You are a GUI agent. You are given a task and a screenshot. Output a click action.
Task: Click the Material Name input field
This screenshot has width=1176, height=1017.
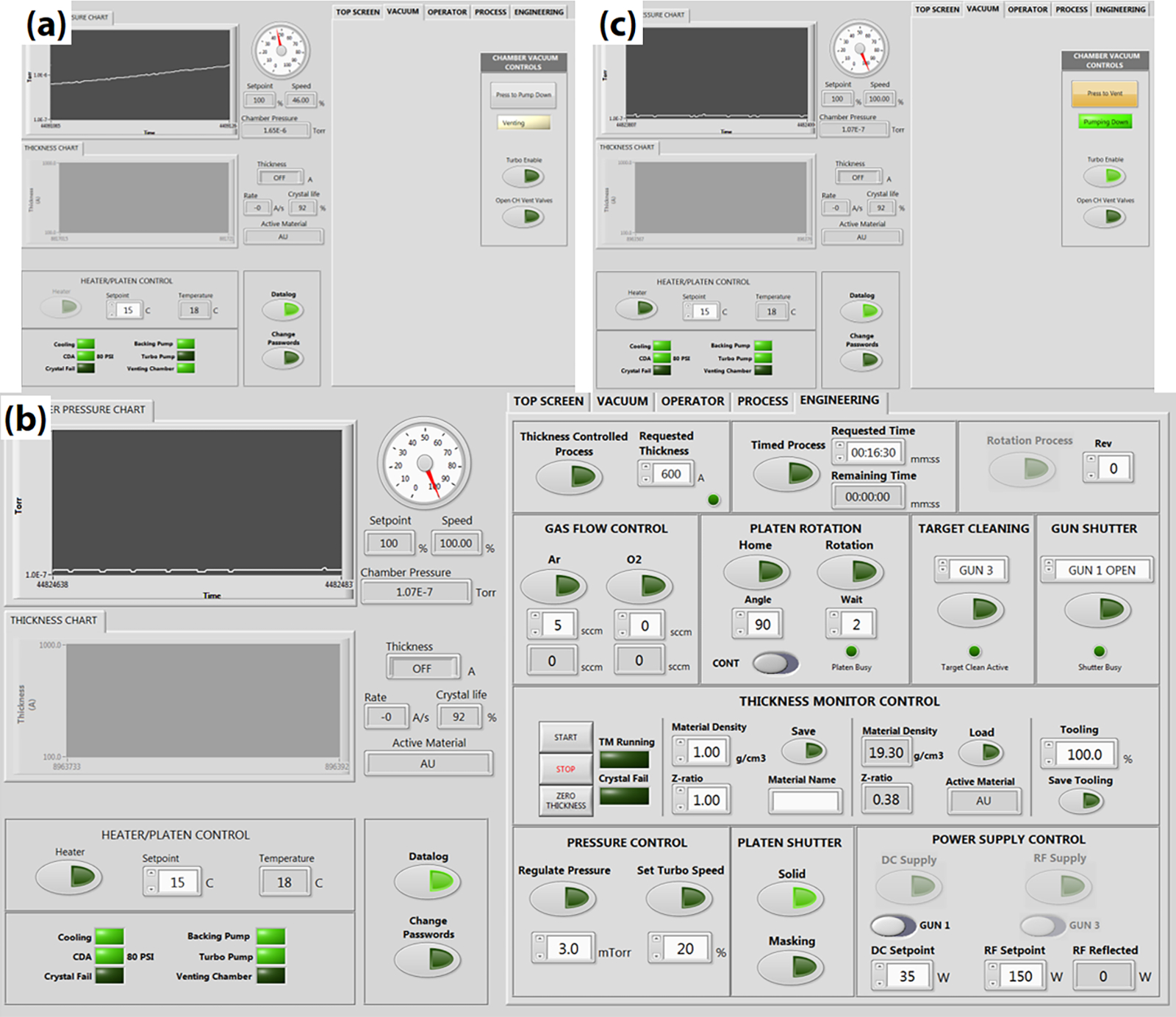tap(805, 801)
